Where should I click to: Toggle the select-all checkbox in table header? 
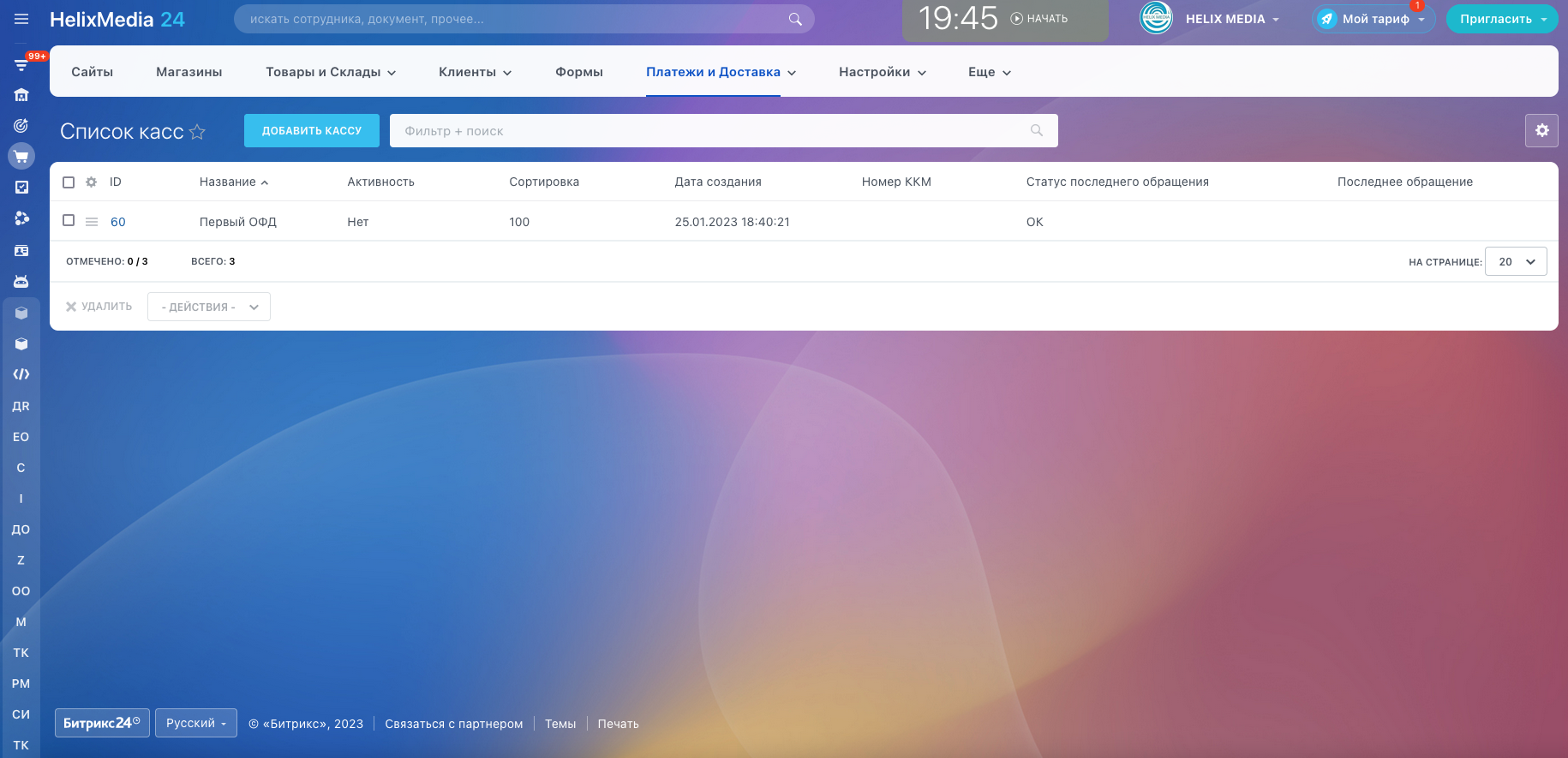[69, 182]
